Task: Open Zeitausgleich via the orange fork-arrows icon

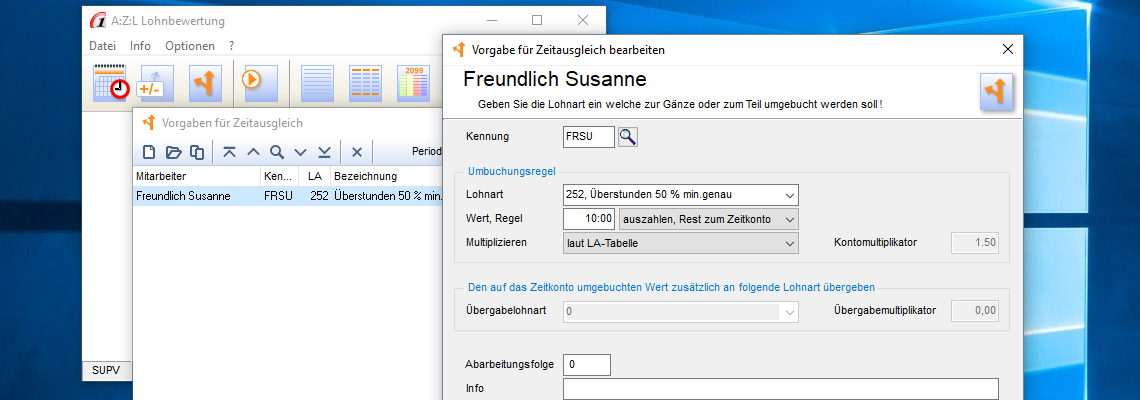Action: click(206, 82)
